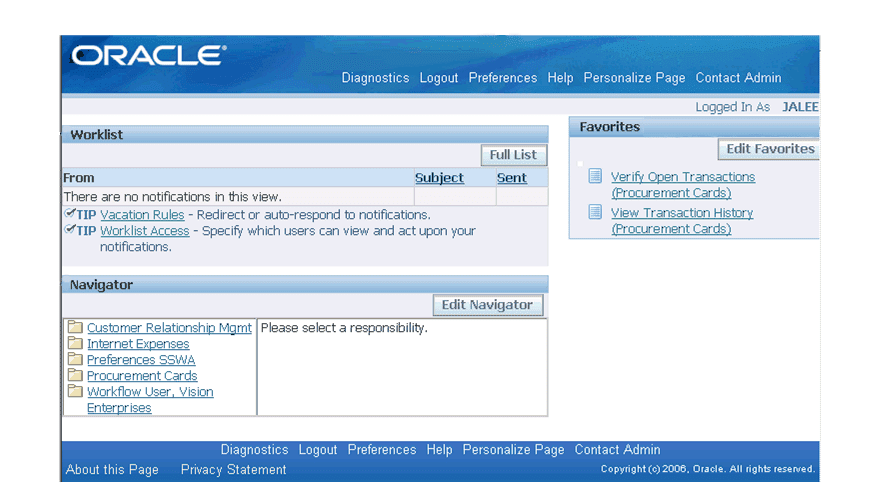
Task: Click the Edit Navigator button
Action: [488, 305]
